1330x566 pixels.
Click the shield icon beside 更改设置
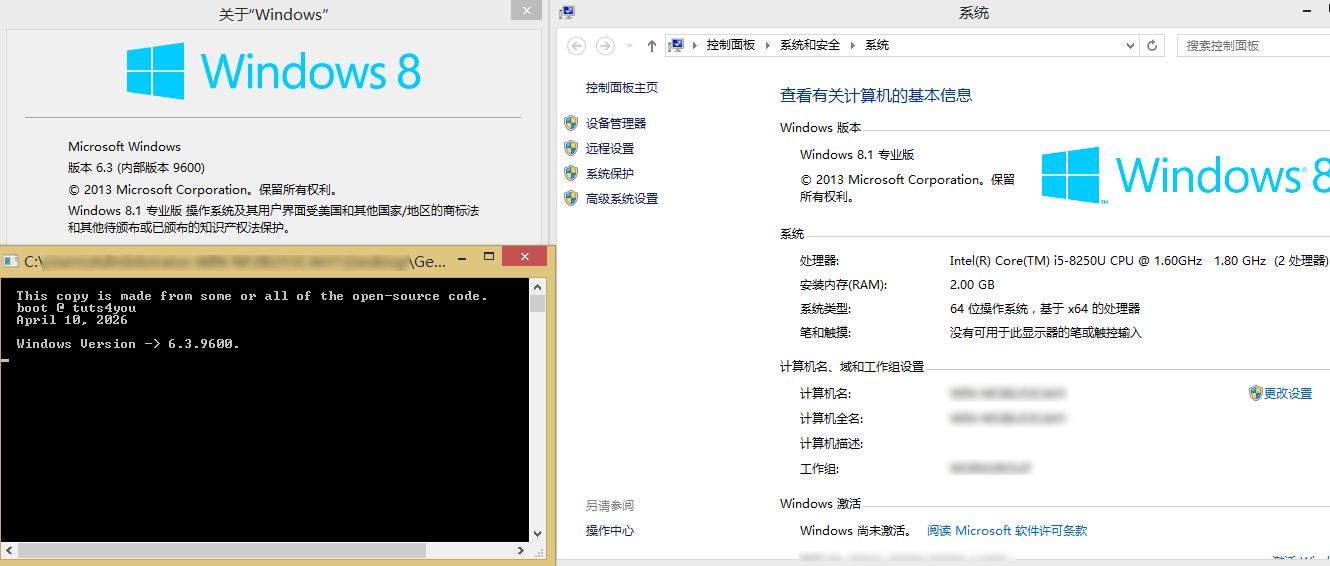click(x=1256, y=393)
